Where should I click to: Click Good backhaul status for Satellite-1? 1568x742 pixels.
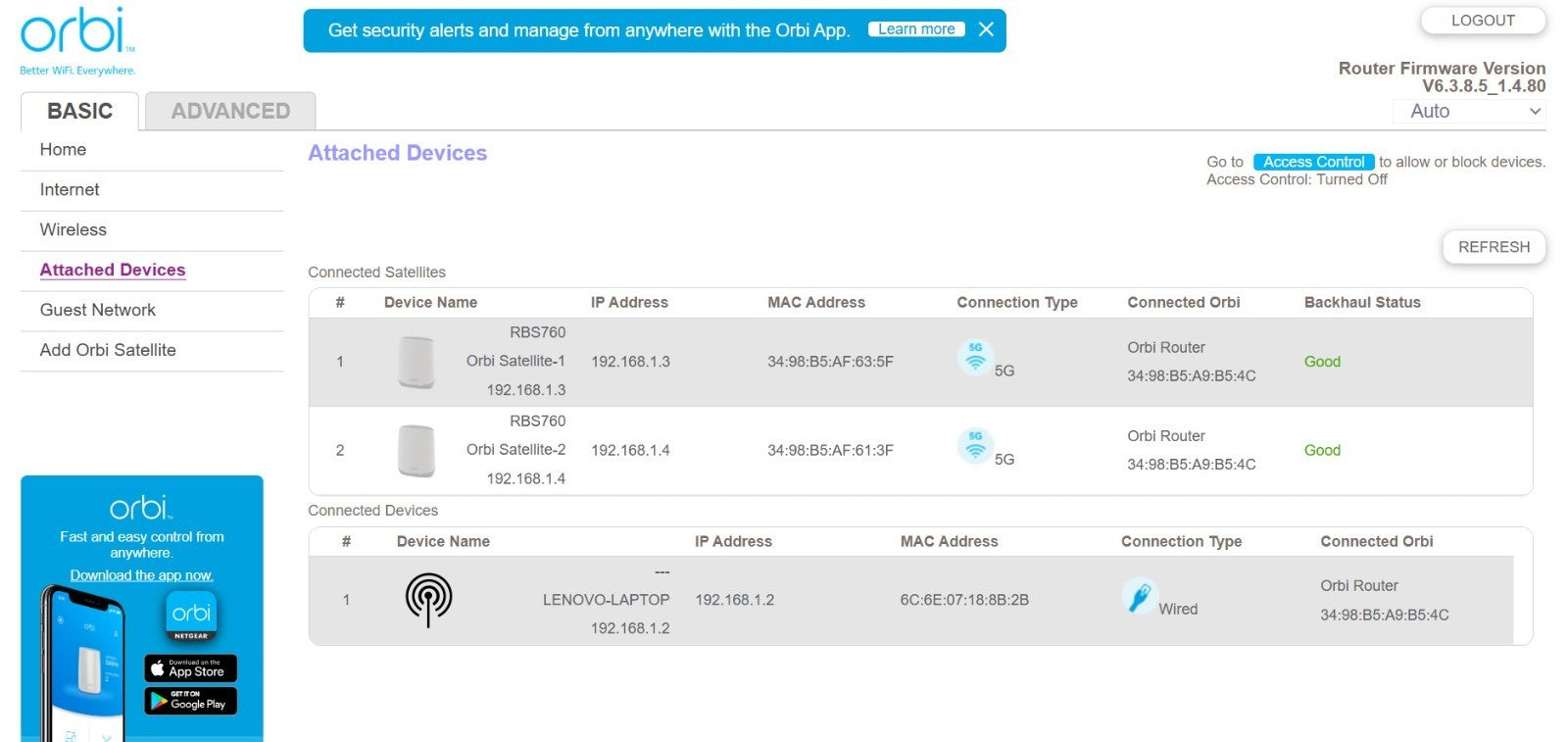[1322, 362]
